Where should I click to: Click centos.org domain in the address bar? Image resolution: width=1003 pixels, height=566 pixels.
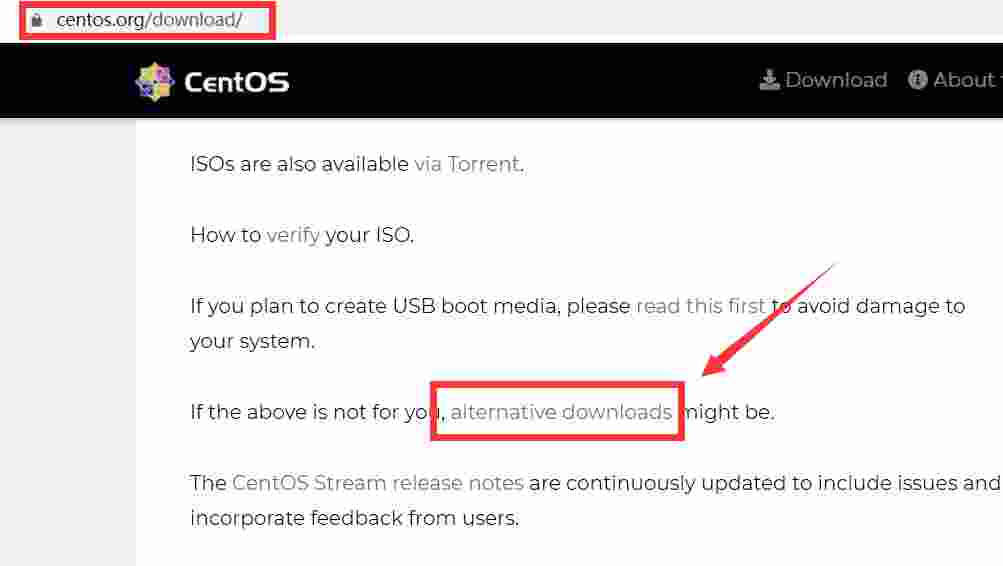[x=101, y=20]
